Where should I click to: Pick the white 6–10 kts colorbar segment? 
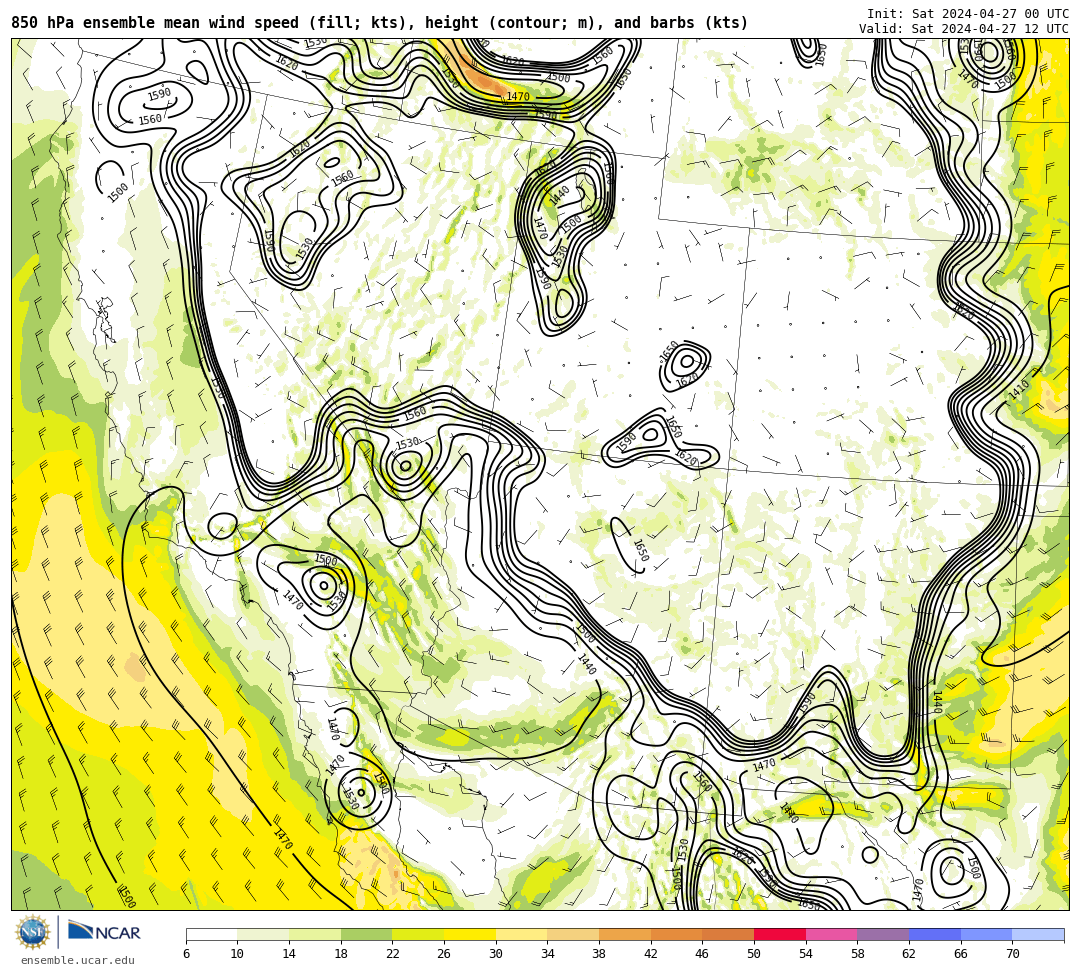click(x=211, y=934)
